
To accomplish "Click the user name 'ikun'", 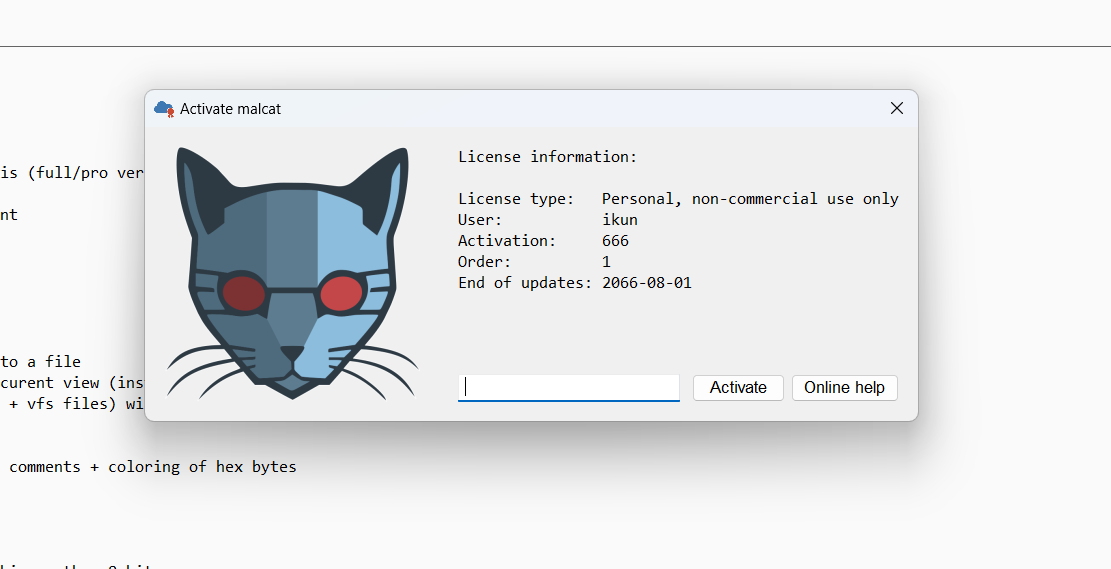I will click(620, 220).
